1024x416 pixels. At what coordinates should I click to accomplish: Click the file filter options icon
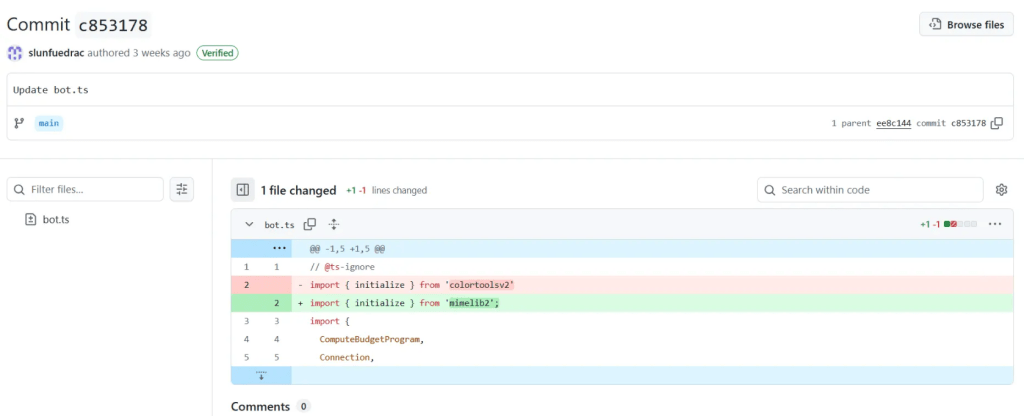[181, 189]
